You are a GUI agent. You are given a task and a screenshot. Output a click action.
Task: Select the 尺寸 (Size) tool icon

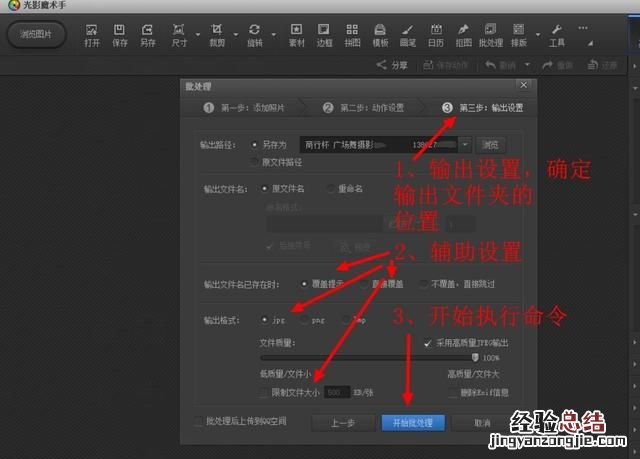(x=179, y=35)
